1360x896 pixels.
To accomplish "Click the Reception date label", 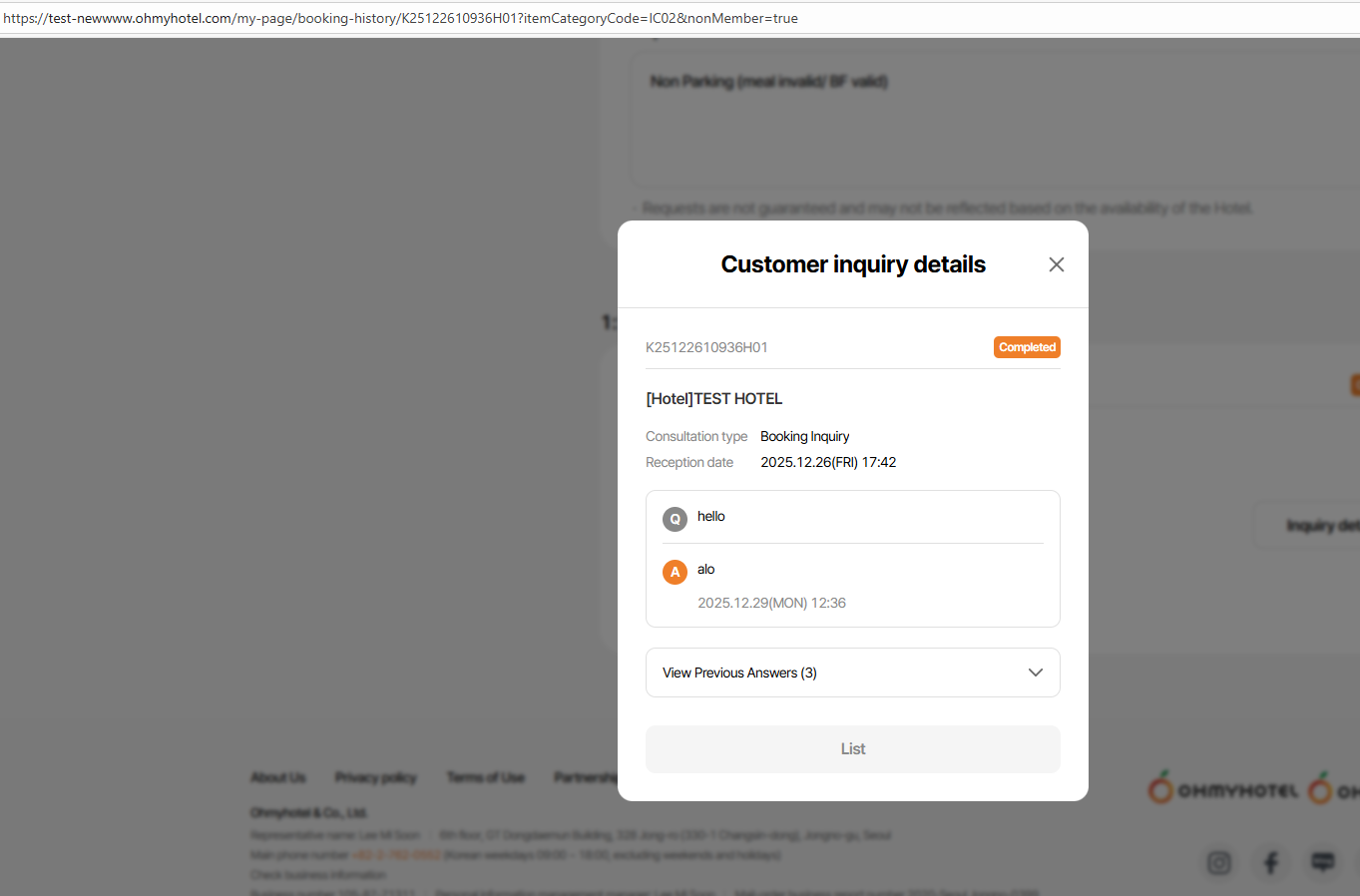I will click(x=689, y=462).
